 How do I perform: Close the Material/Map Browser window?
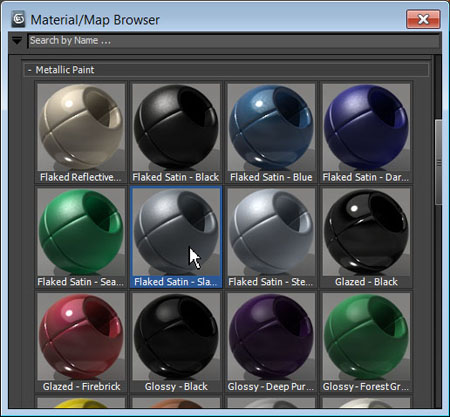coord(423,19)
